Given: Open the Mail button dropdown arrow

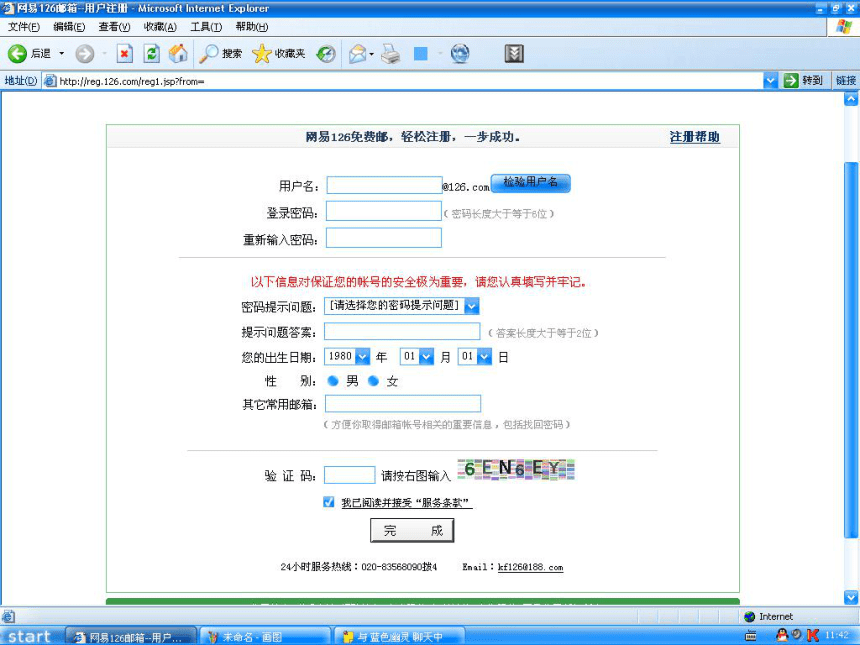Looking at the screenshot, I should [371, 54].
